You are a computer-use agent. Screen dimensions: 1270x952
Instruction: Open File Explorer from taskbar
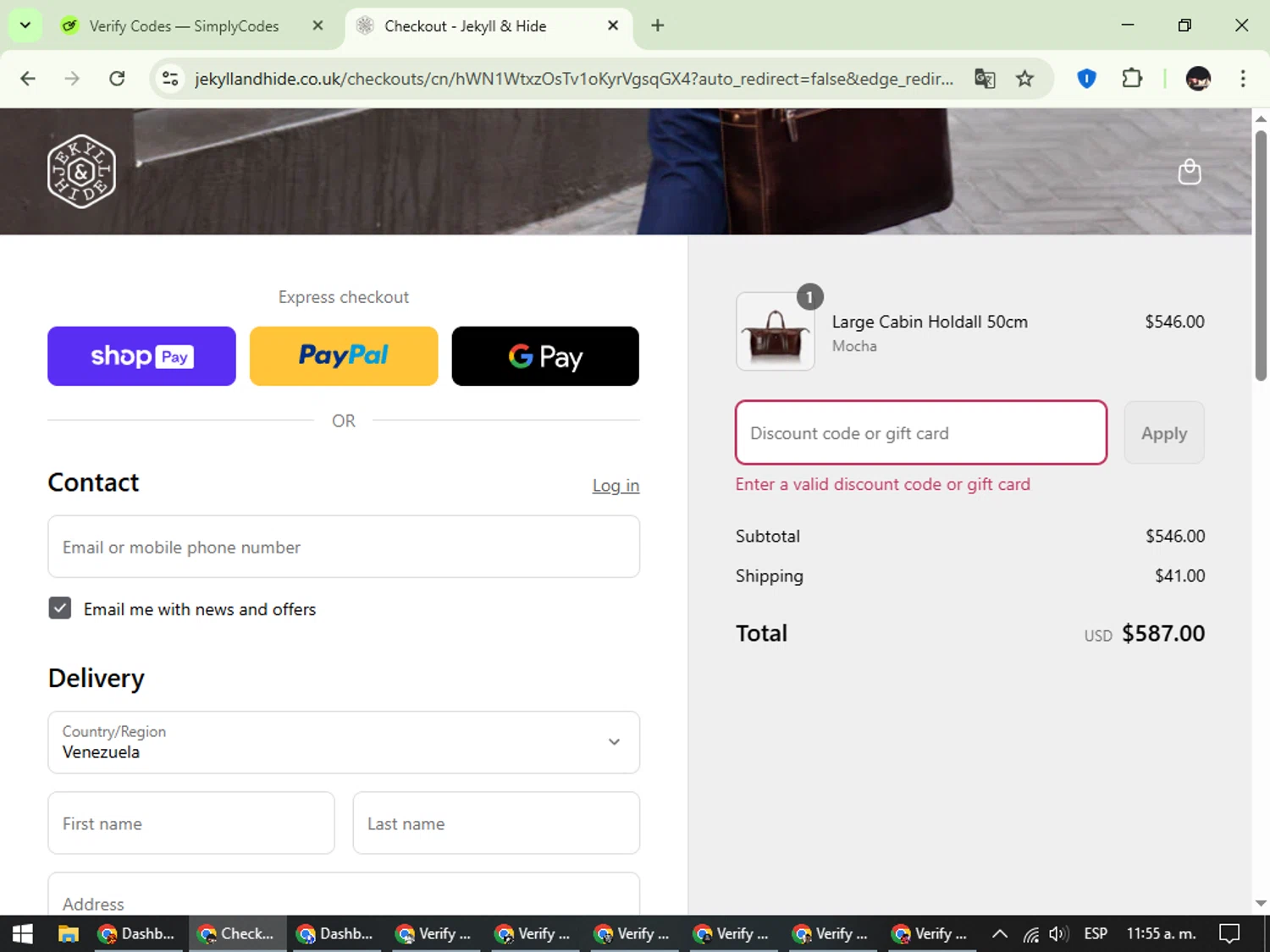click(x=69, y=933)
